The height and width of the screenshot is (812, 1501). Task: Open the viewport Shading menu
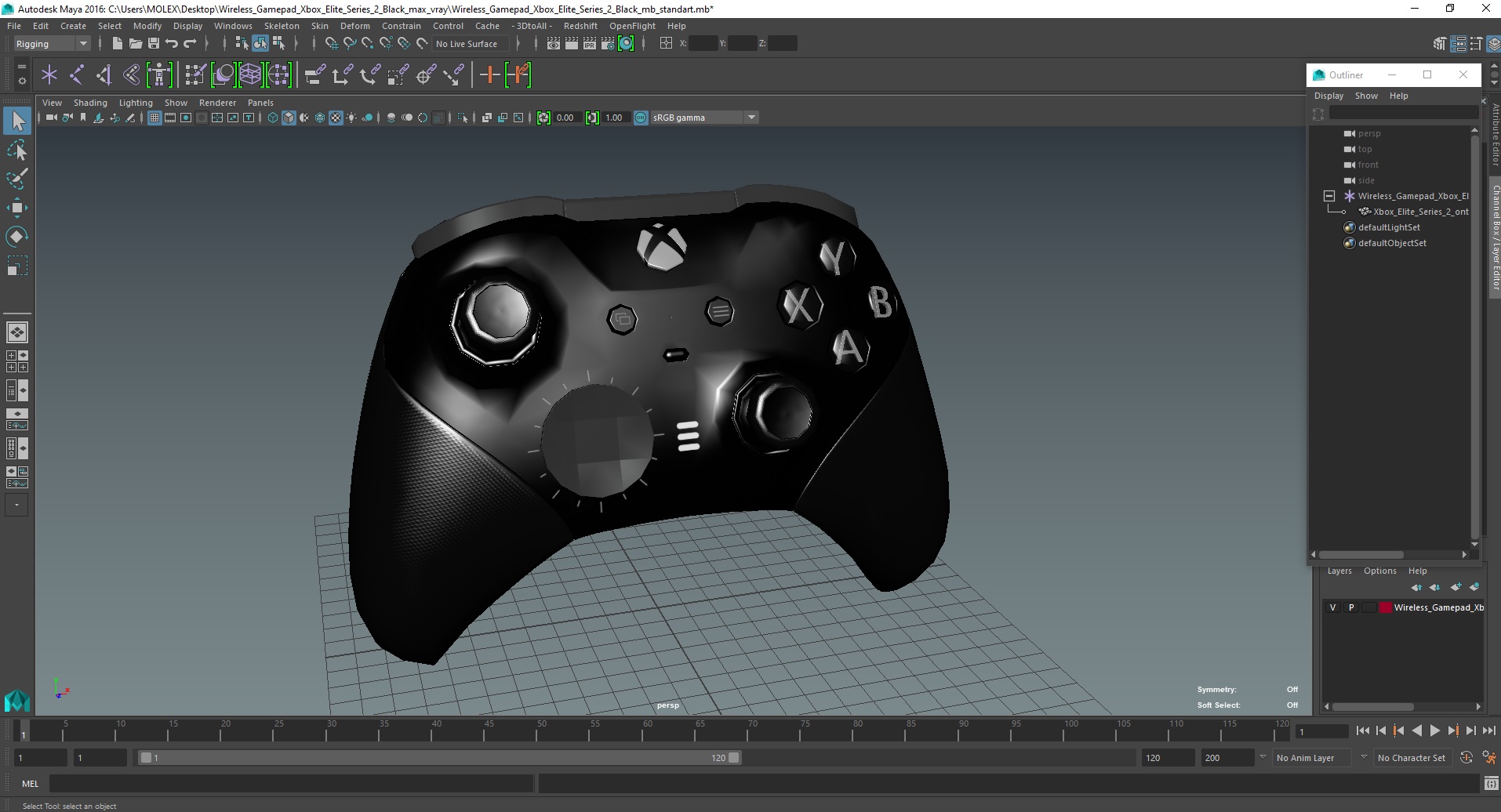pyautogui.click(x=90, y=103)
